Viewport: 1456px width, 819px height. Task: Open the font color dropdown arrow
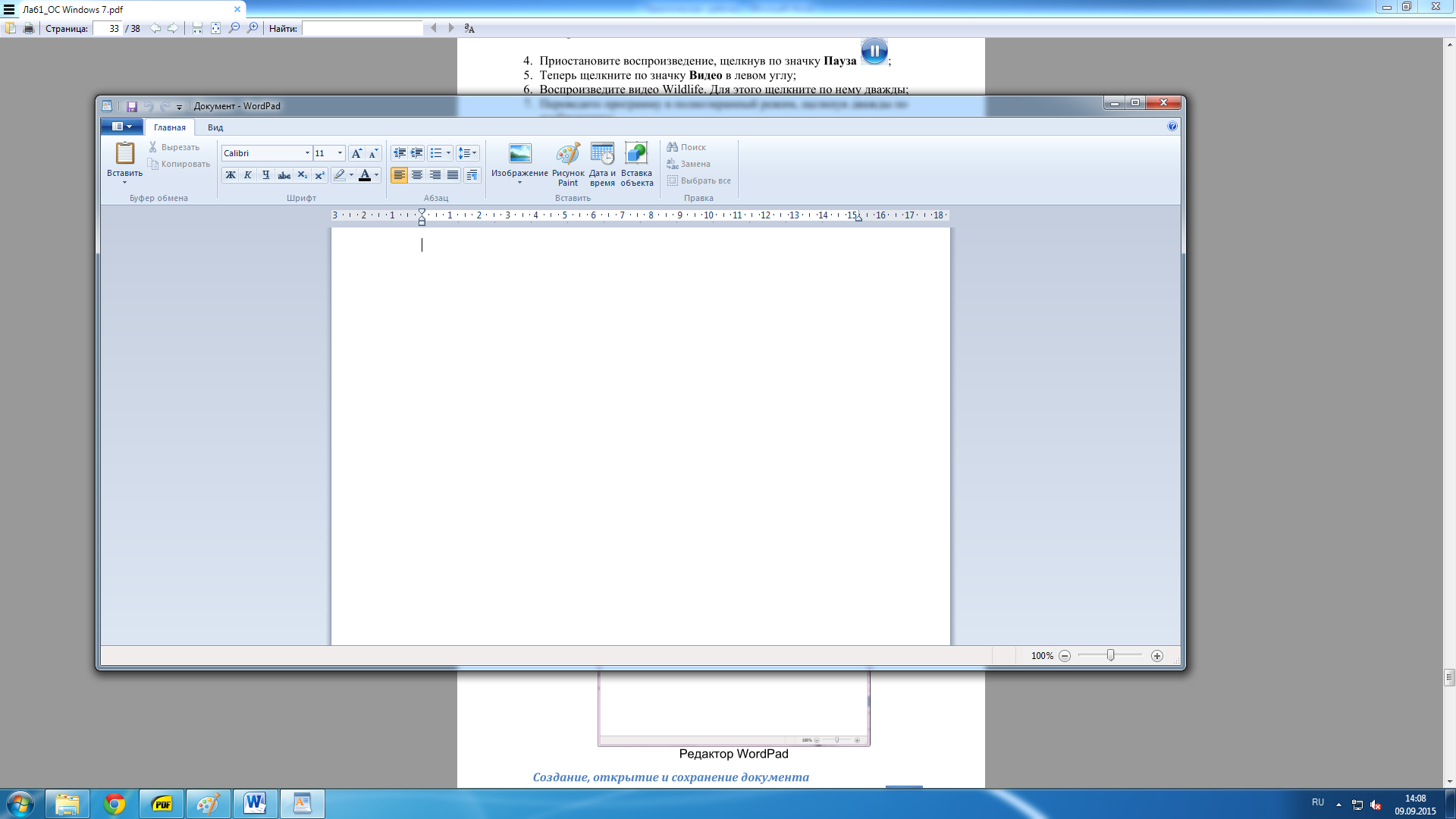(x=376, y=175)
